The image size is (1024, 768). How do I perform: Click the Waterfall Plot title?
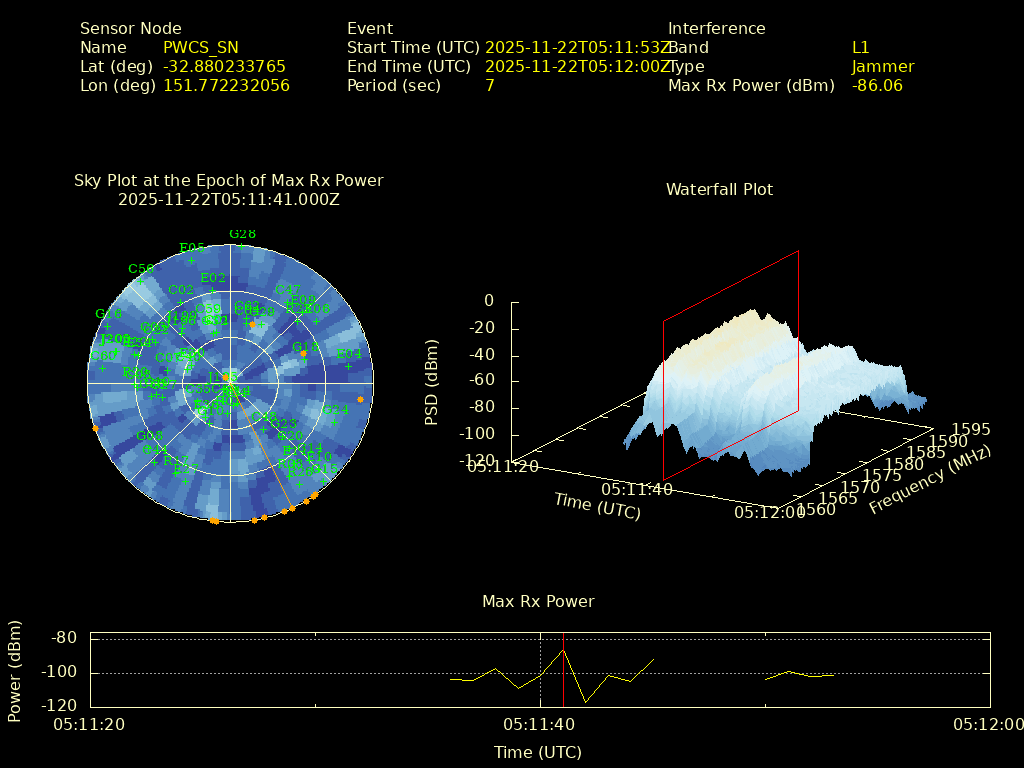tap(719, 189)
